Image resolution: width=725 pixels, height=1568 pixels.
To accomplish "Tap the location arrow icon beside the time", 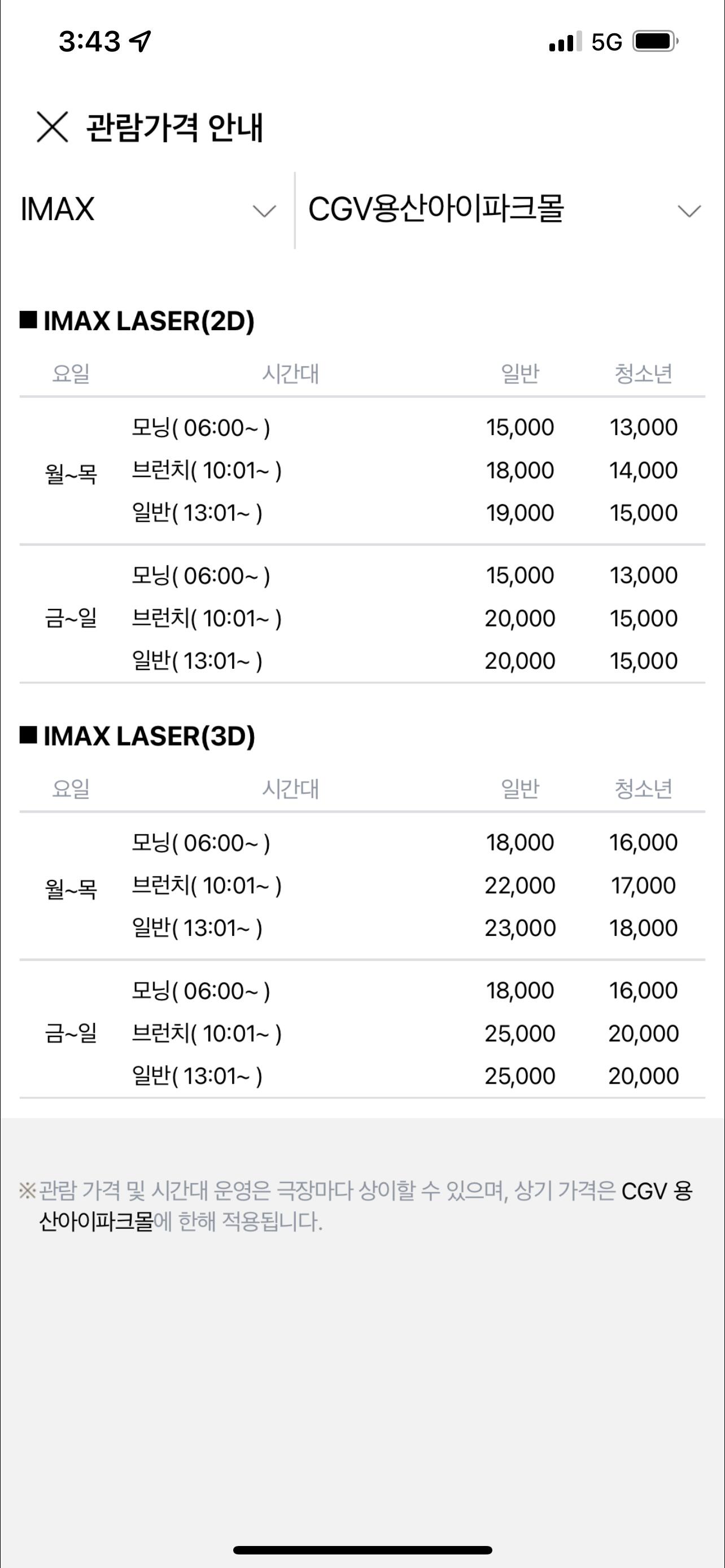I will click(141, 41).
